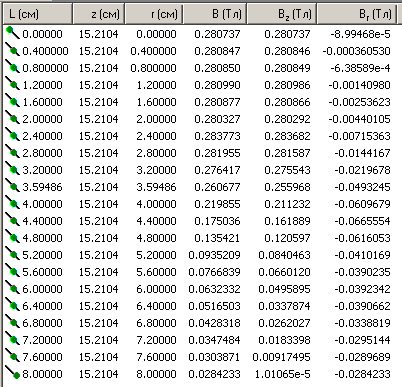Screen dimensions: 402x387
Task: Click the point icon of row L 3.59486
Action: [x=12, y=186]
